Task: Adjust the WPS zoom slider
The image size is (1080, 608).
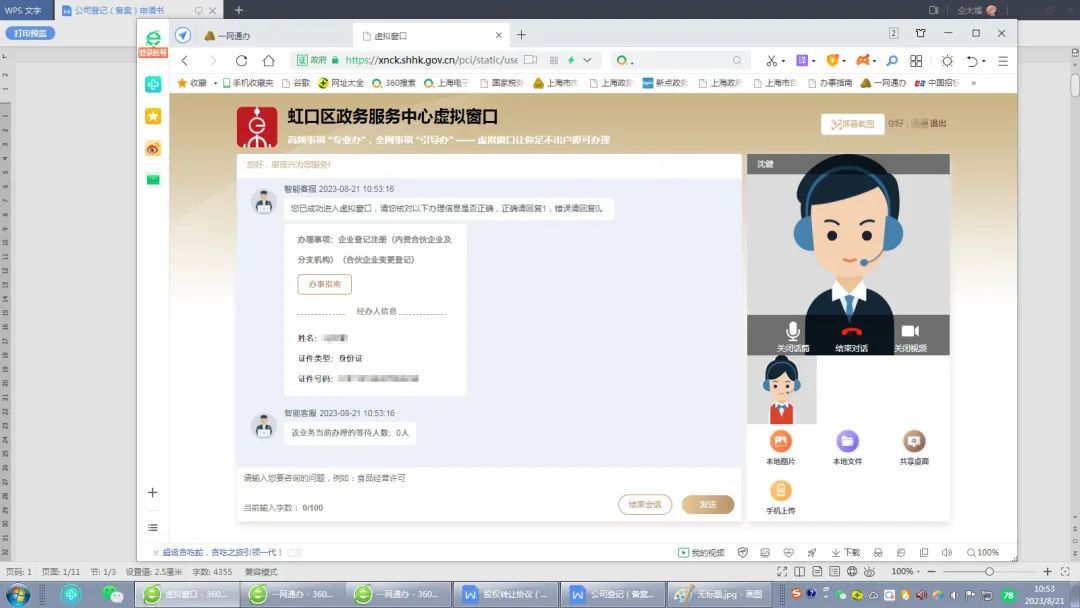Action: click(x=989, y=571)
